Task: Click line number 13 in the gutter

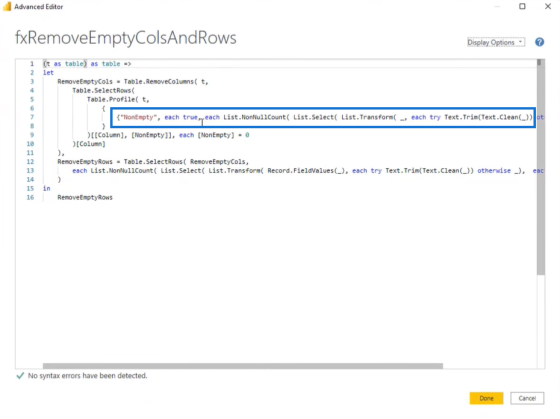Action: [x=30, y=171]
